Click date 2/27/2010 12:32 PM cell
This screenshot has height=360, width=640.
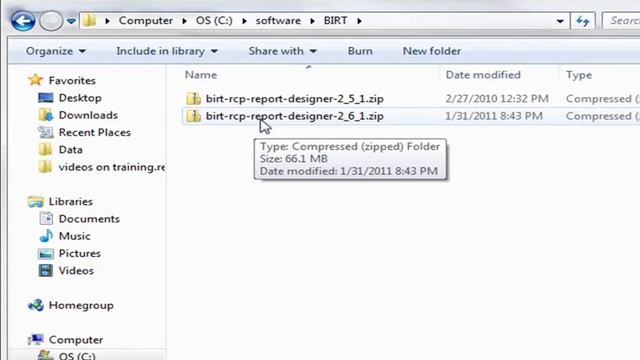(x=497, y=99)
